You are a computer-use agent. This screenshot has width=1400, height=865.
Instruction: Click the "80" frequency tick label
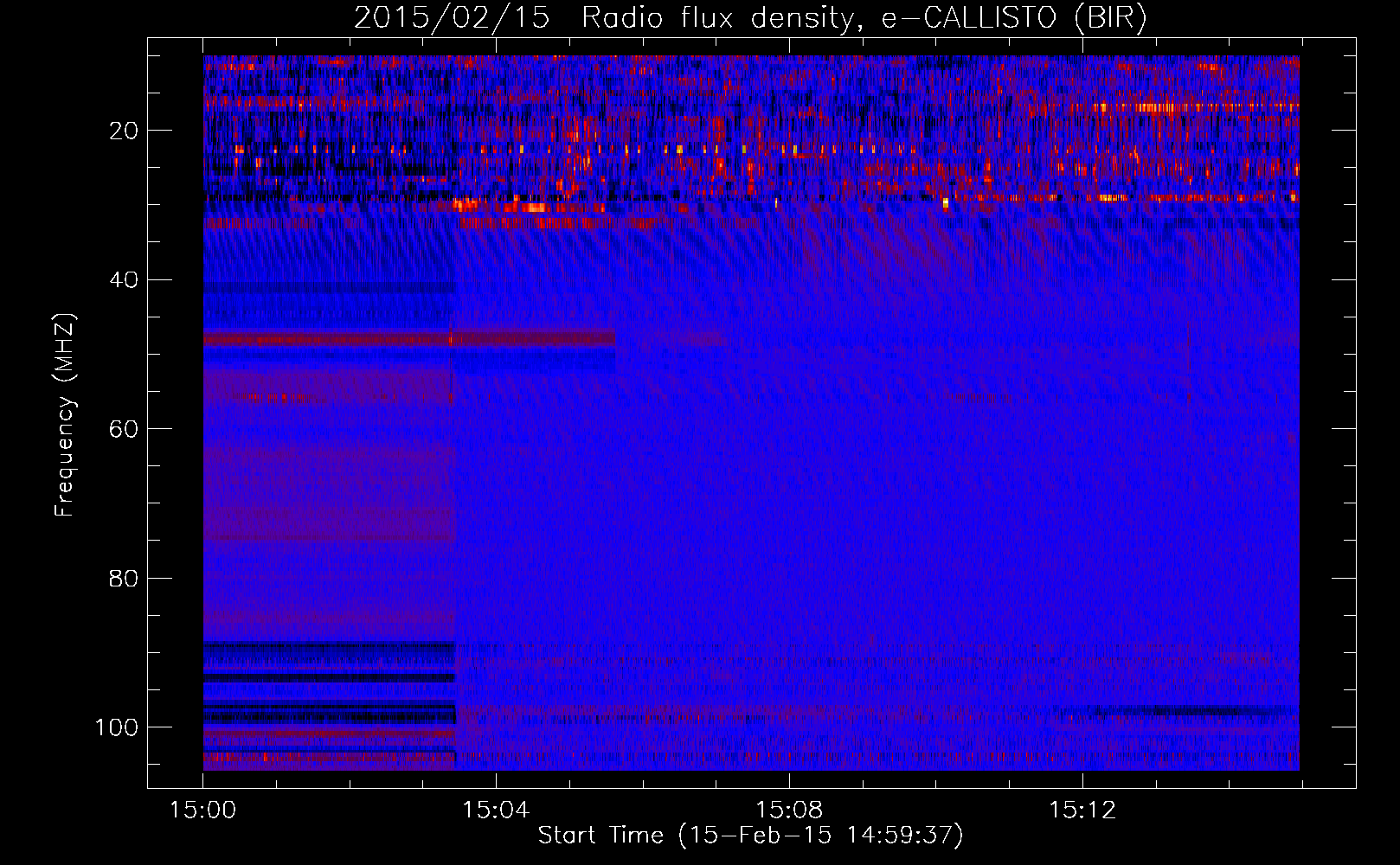[124, 578]
